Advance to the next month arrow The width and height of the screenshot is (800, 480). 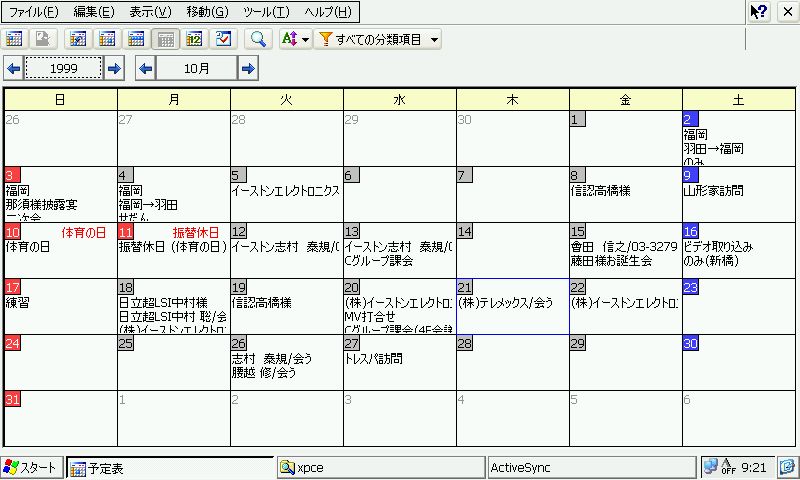tap(248, 68)
